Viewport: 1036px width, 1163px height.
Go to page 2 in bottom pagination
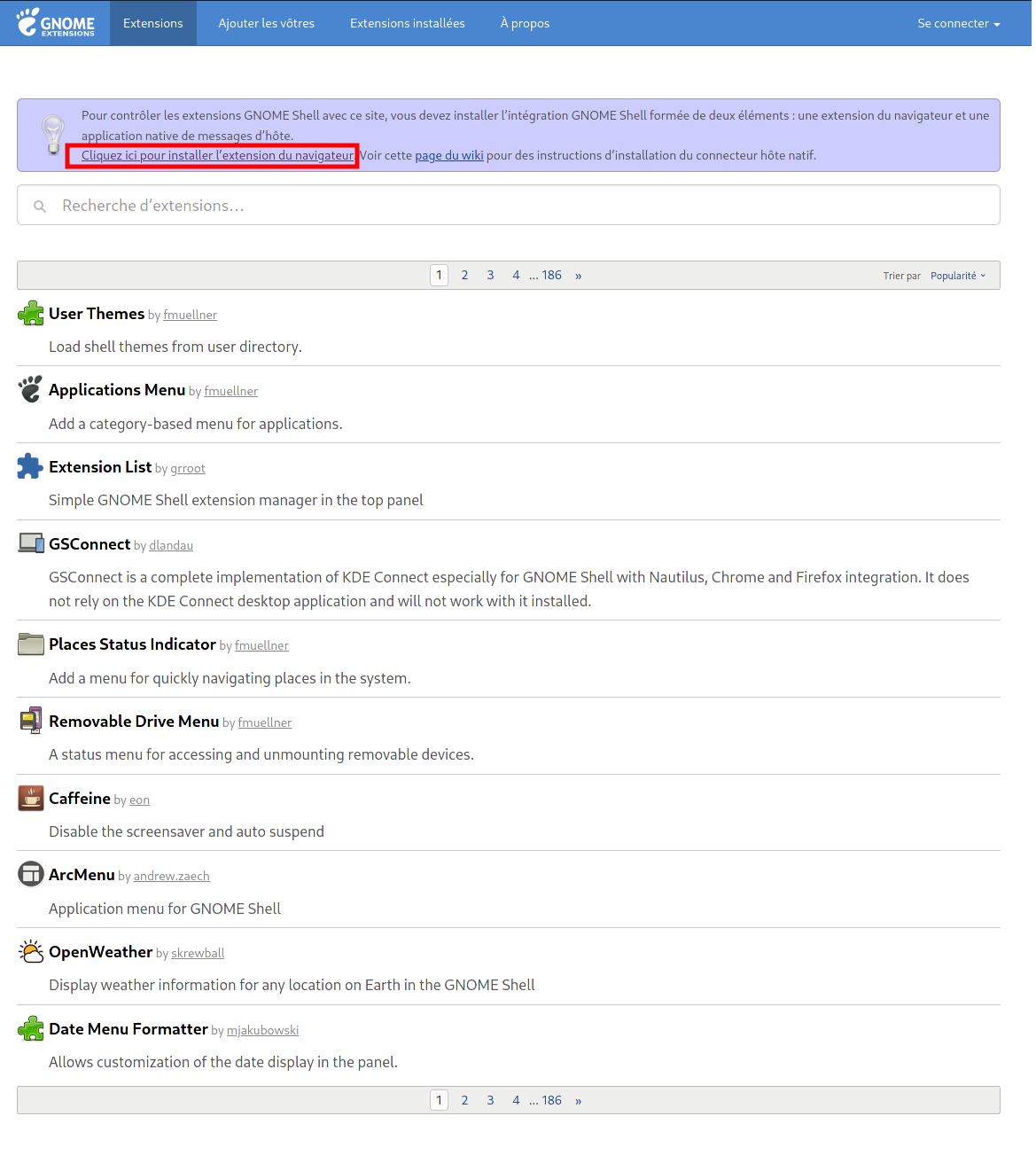(464, 1101)
